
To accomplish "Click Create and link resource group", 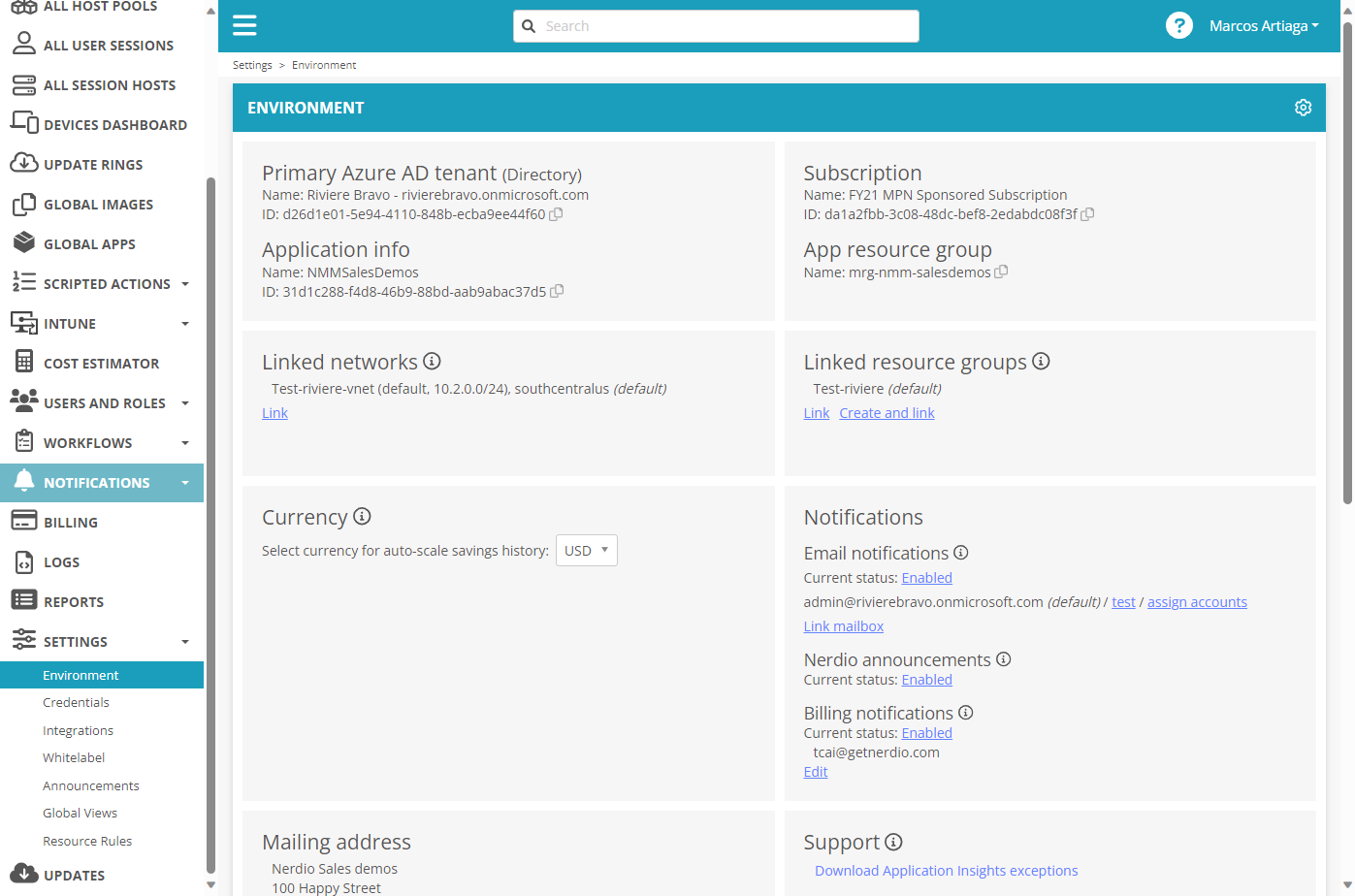I will click(x=887, y=413).
